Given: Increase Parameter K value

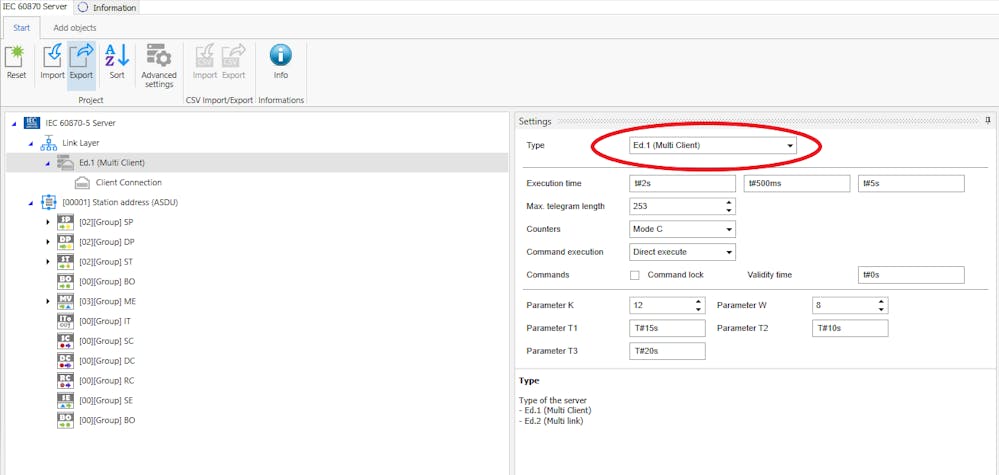Looking at the screenshot, I should click(x=698, y=302).
